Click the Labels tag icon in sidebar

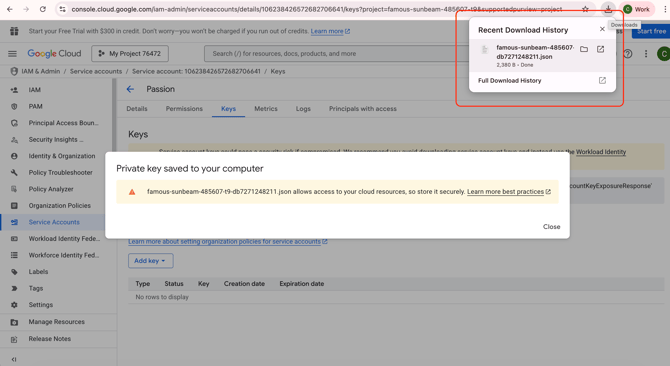14,272
